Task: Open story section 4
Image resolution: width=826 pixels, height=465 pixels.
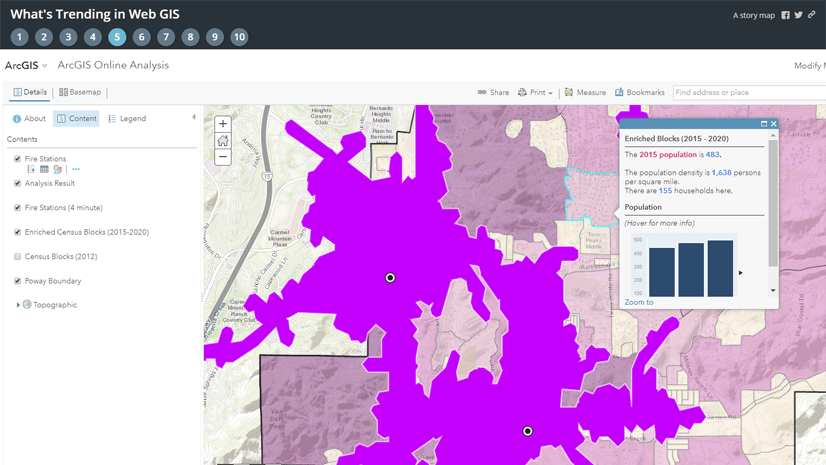Action: tap(93, 37)
